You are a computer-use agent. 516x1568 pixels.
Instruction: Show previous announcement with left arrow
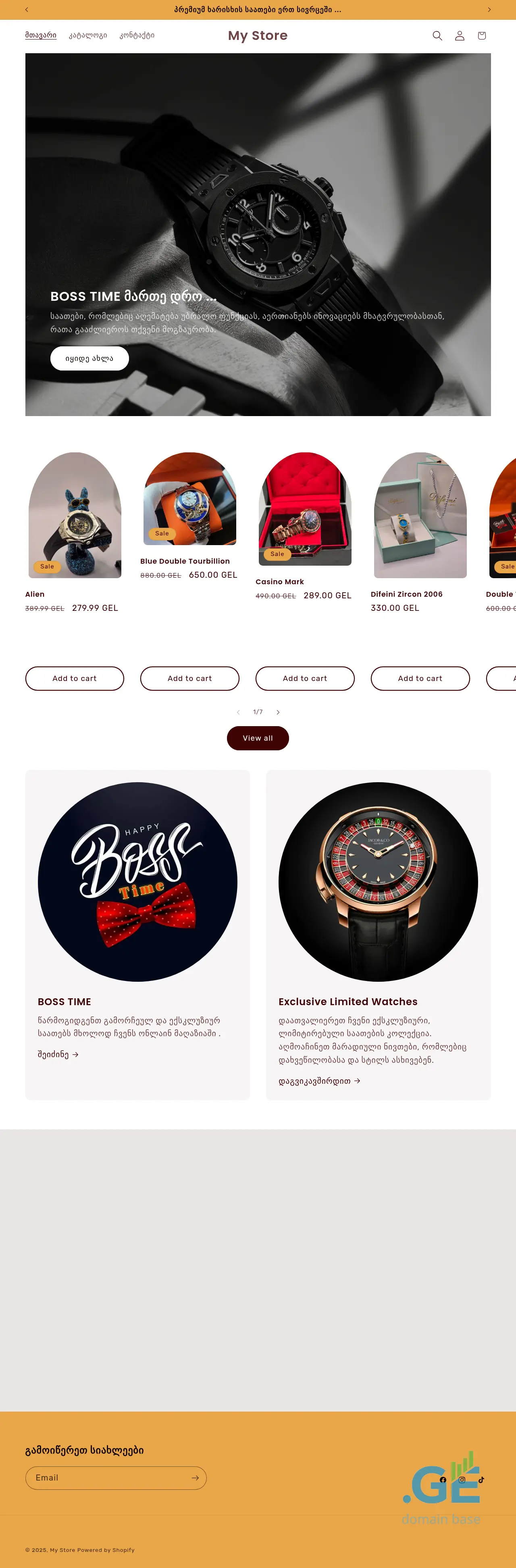pyautogui.click(x=27, y=10)
